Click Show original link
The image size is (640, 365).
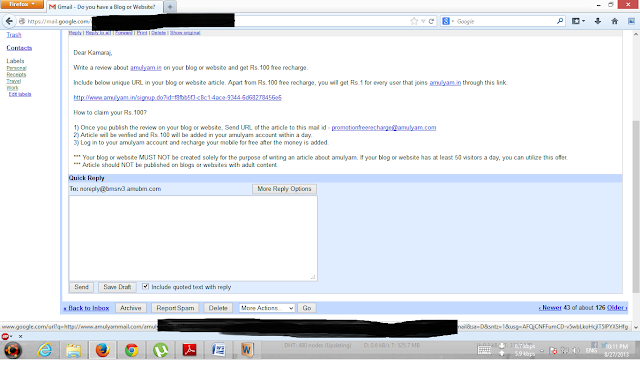(185, 33)
